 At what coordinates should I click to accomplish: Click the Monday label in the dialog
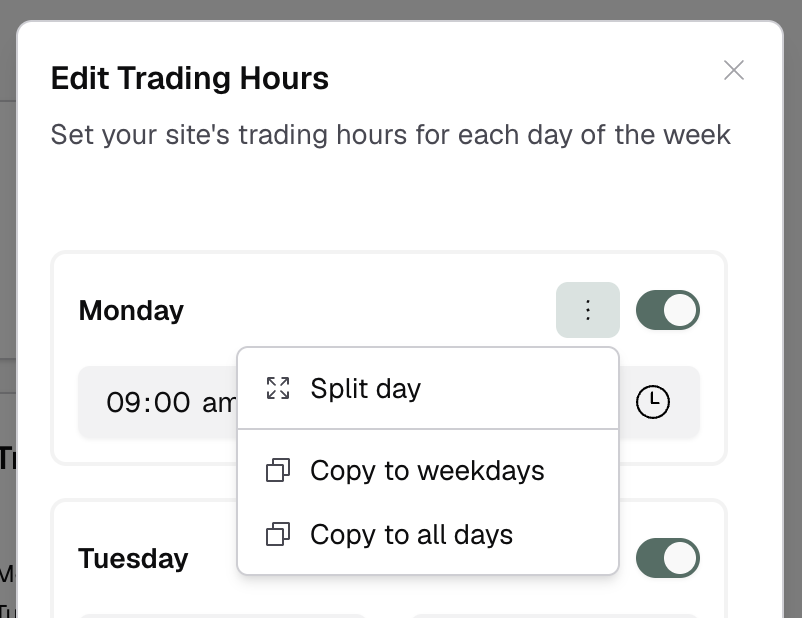click(131, 310)
